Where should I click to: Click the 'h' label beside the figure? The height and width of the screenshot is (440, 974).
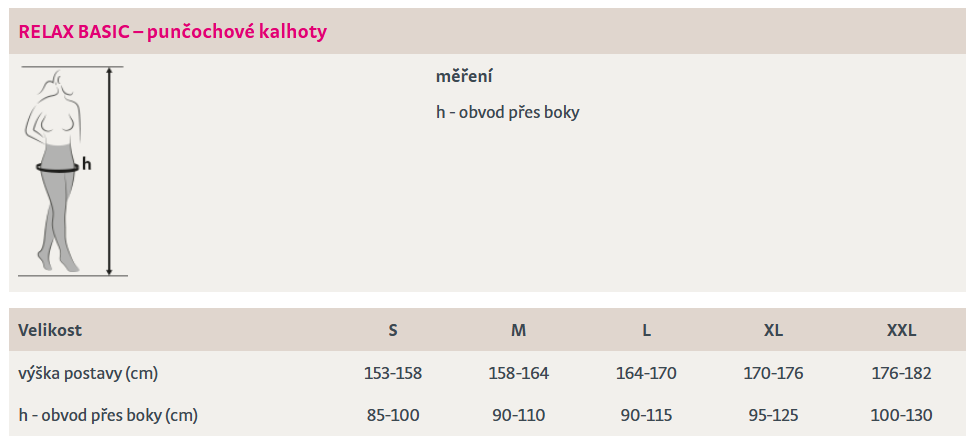(87, 164)
